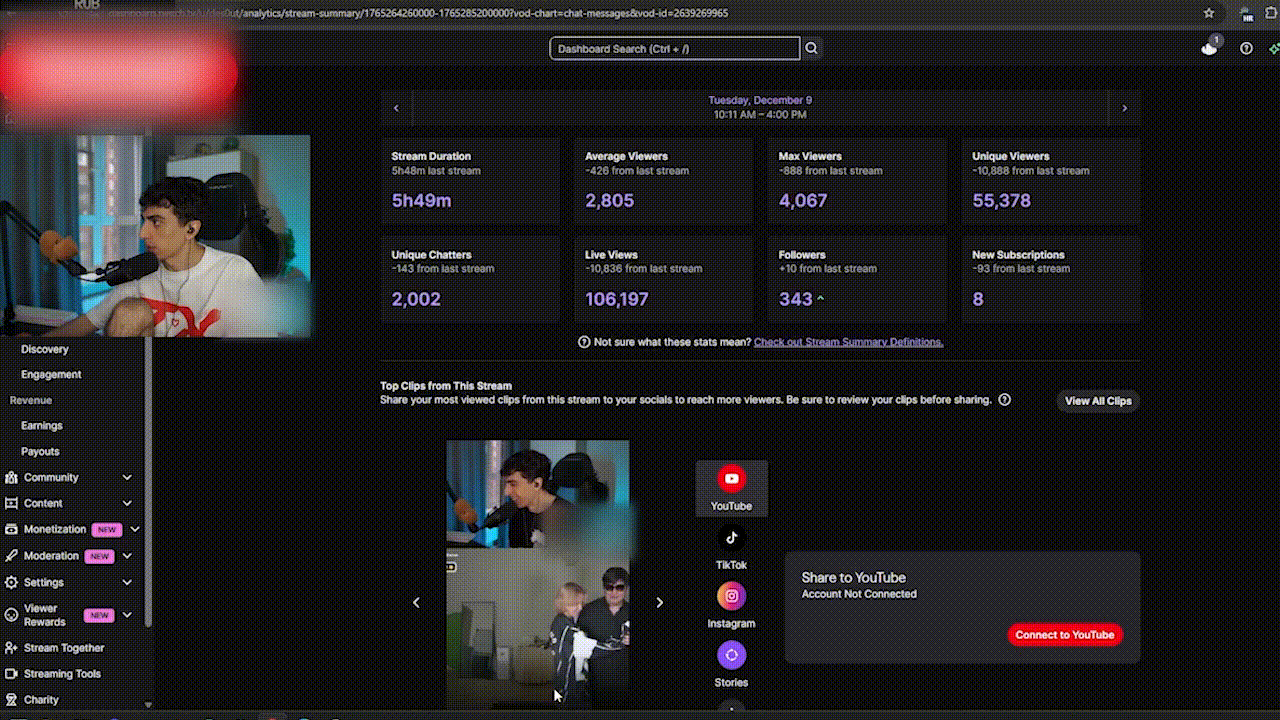Open the Earnings menu item
This screenshot has height=720, width=1280.
(42, 426)
